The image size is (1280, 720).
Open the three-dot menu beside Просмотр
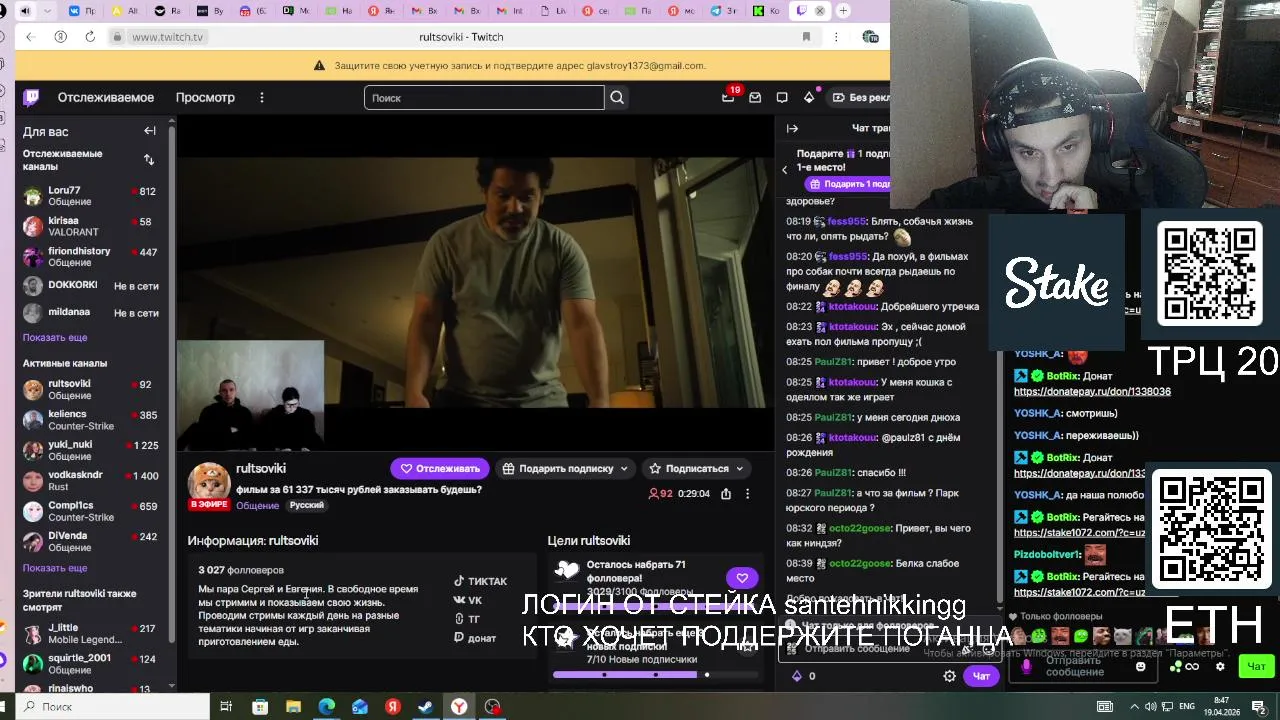tap(262, 97)
